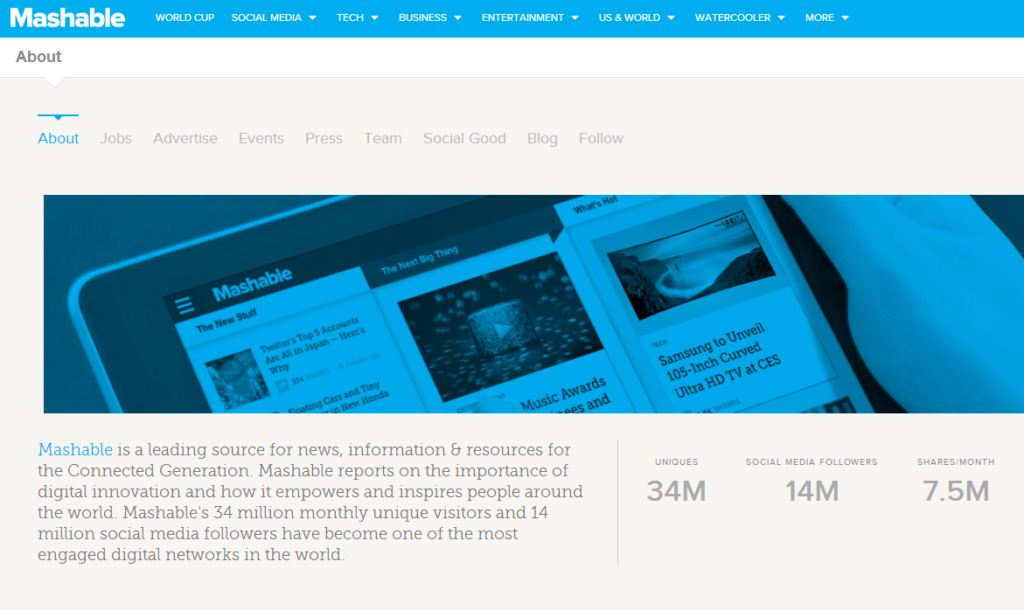Expand the US & World dropdown arrow
The height and width of the screenshot is (610, 1024).
[x=671, y=18]
